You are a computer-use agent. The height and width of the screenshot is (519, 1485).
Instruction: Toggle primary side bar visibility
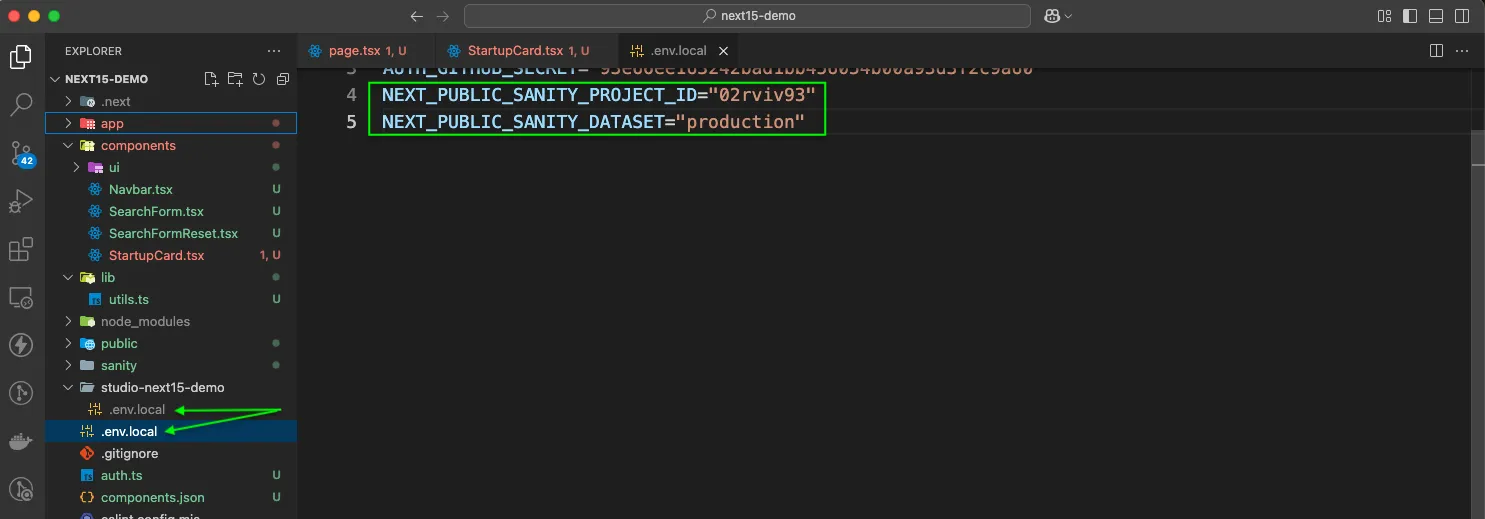1410,16
